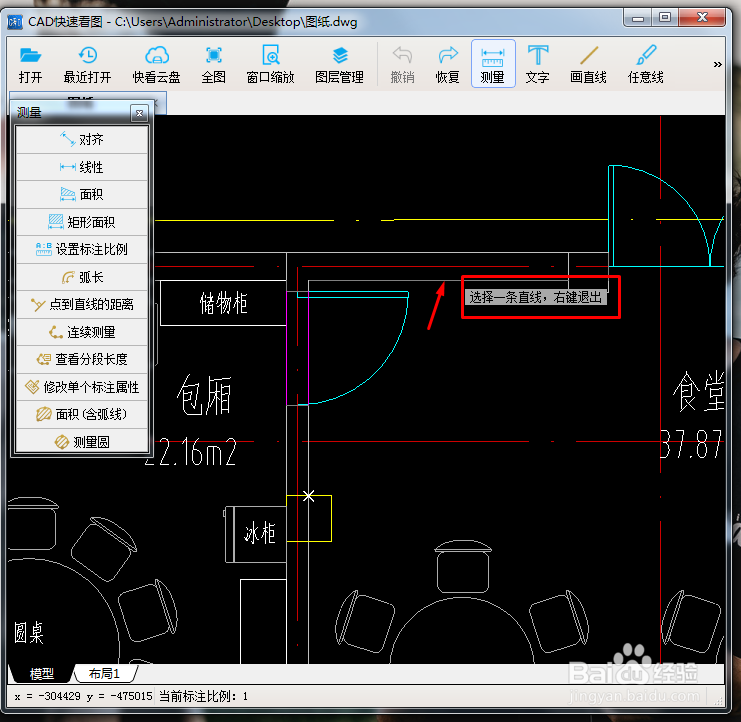Click the CAD快速看图 title bar icon

(x=15, y=22)
